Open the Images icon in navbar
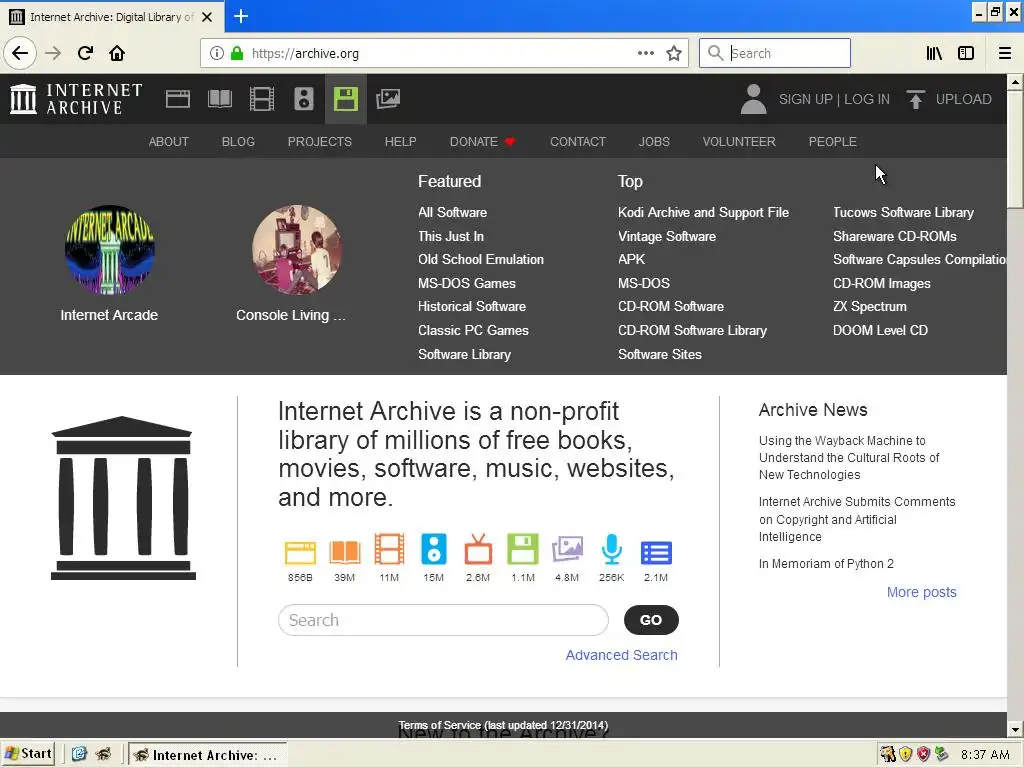The height and width of the screenshot is (768, 1024). (x=388, y=99)
